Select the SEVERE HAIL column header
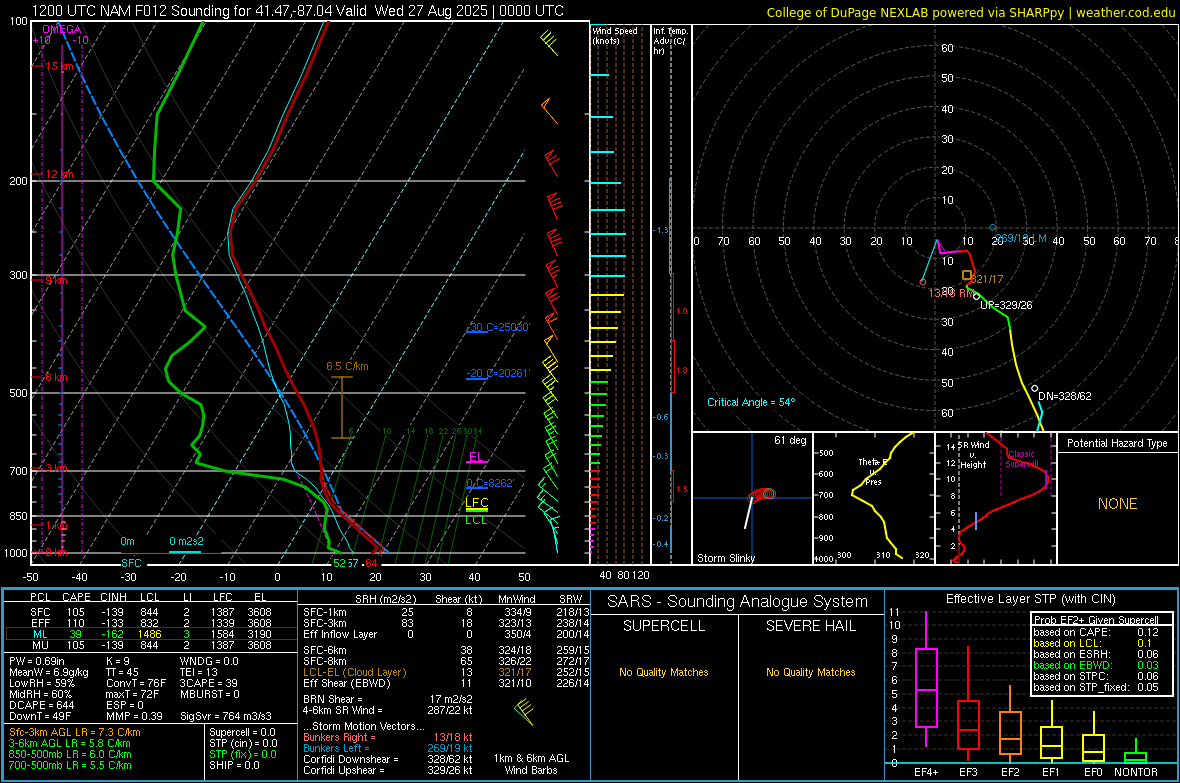The height and width of the screenshot is (783, 1180). click(811, 626)
